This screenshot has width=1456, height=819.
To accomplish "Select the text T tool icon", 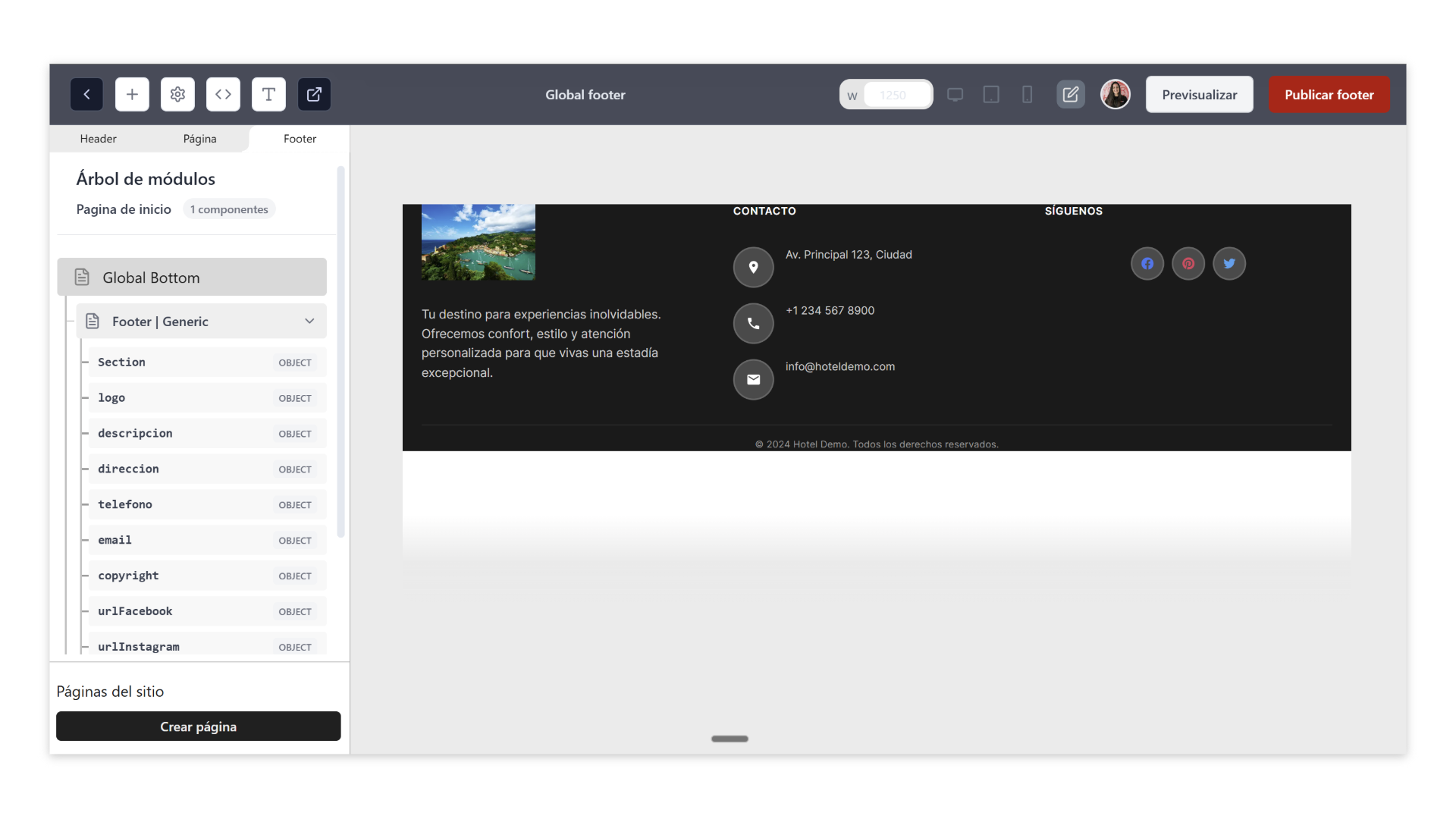I will (x=268, y=95).
